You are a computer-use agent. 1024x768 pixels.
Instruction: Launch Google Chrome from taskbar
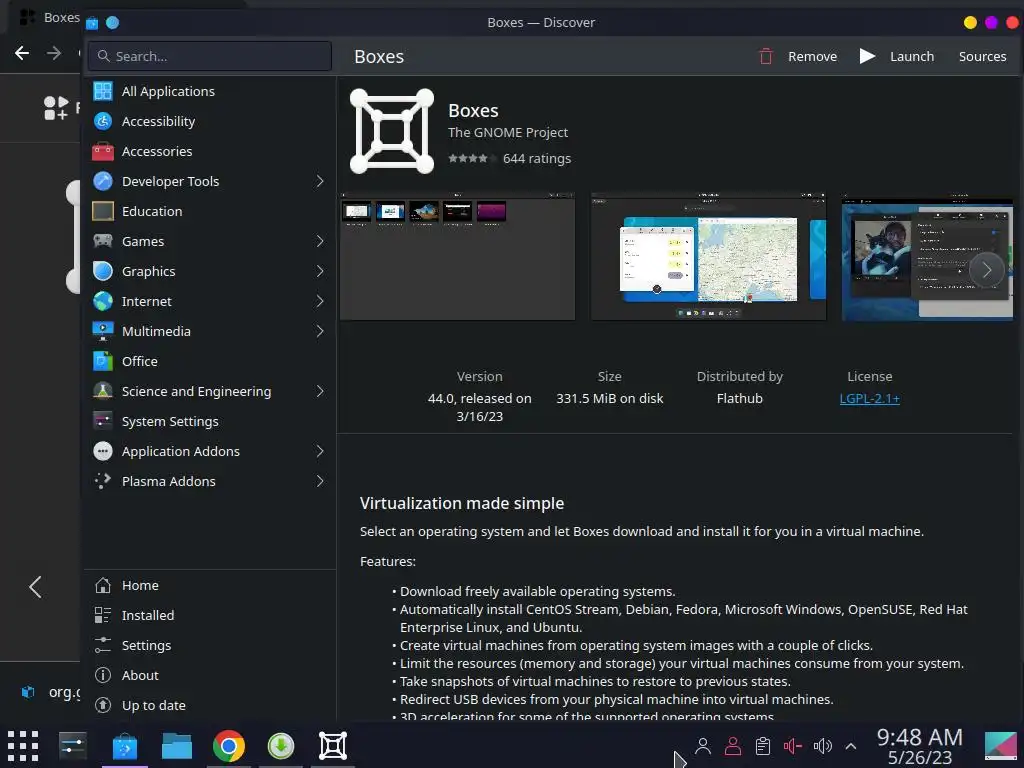[x=229, y=746]
